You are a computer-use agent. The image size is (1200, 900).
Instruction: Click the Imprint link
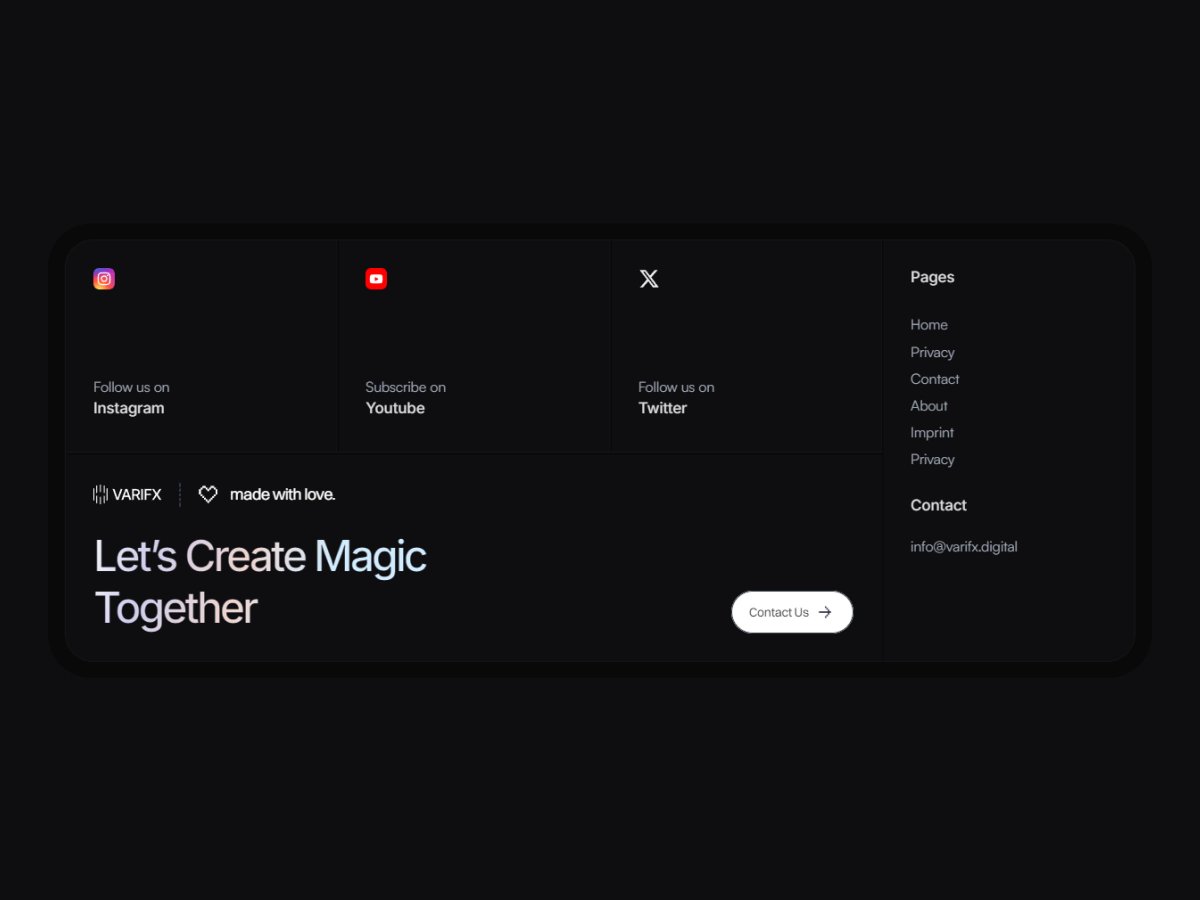tap(932, 432)
